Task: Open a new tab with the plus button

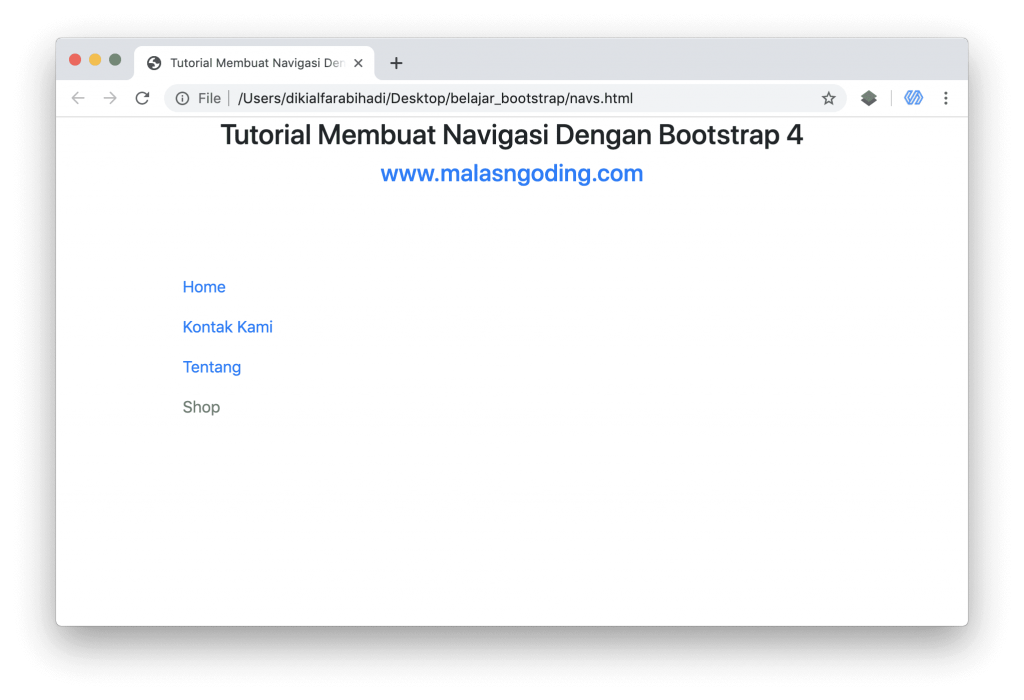Action: (x=396, y=63)
